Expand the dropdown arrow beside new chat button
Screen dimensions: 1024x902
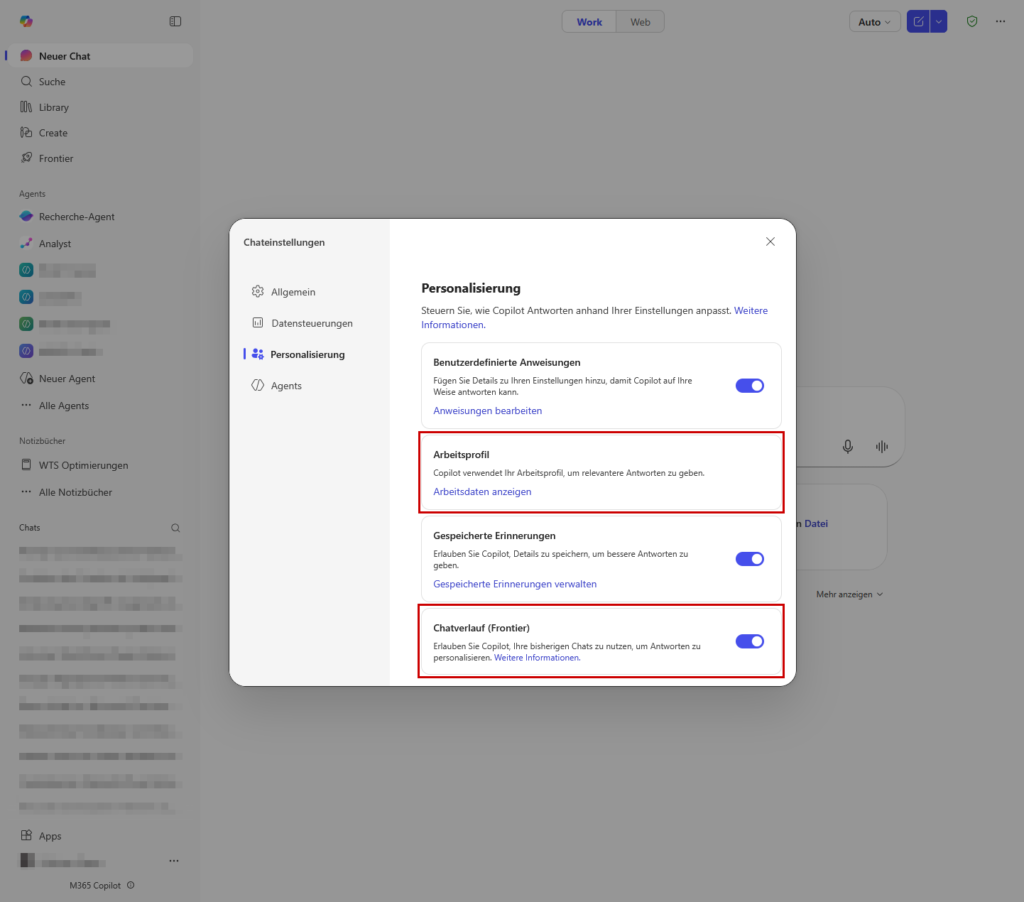pyautogui.click(x=938, y=21)
